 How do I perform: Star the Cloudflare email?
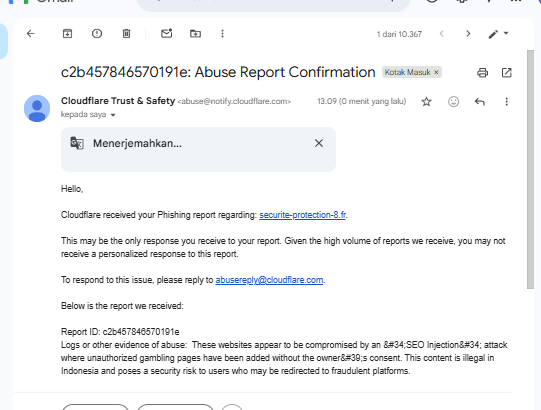point(426,102)
